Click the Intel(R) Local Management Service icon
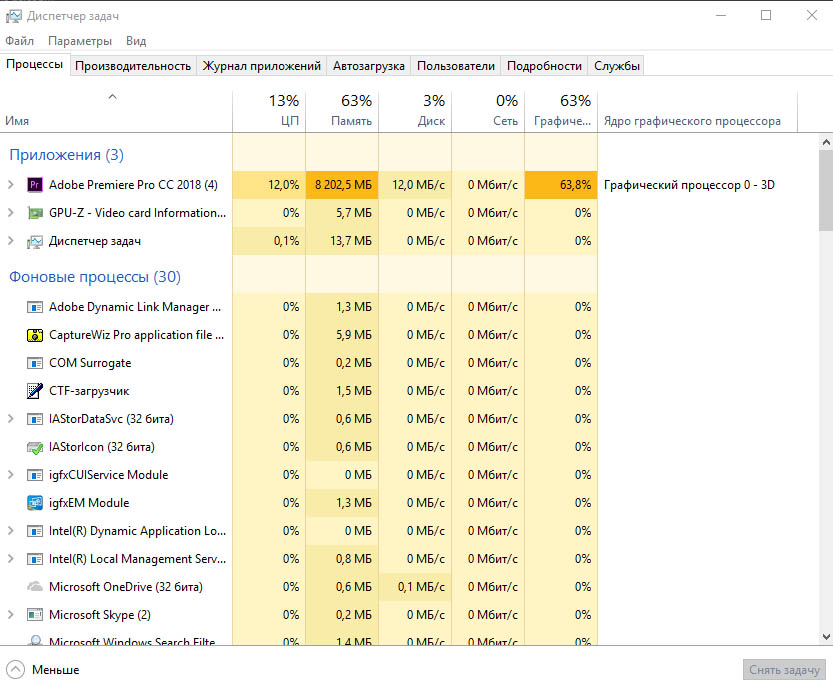The image size is (833, 692). click(x=35, y=559)
